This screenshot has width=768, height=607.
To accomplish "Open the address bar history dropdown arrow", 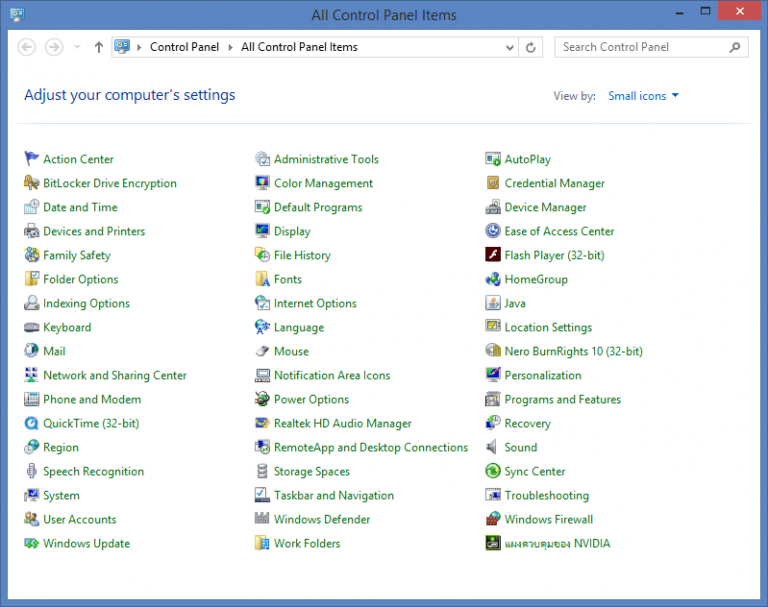I will pos(509,47).
